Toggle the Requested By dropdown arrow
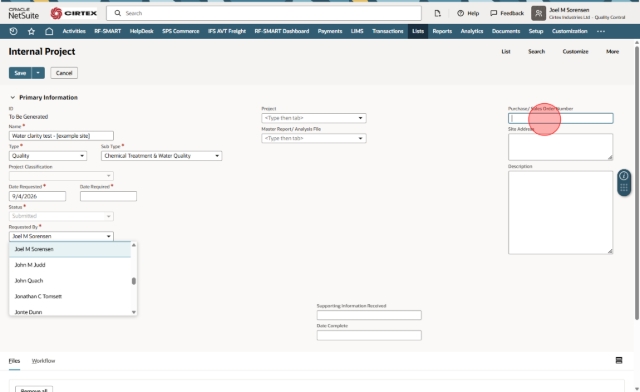Screen dimensions: 640x392 tap(109, 236)
